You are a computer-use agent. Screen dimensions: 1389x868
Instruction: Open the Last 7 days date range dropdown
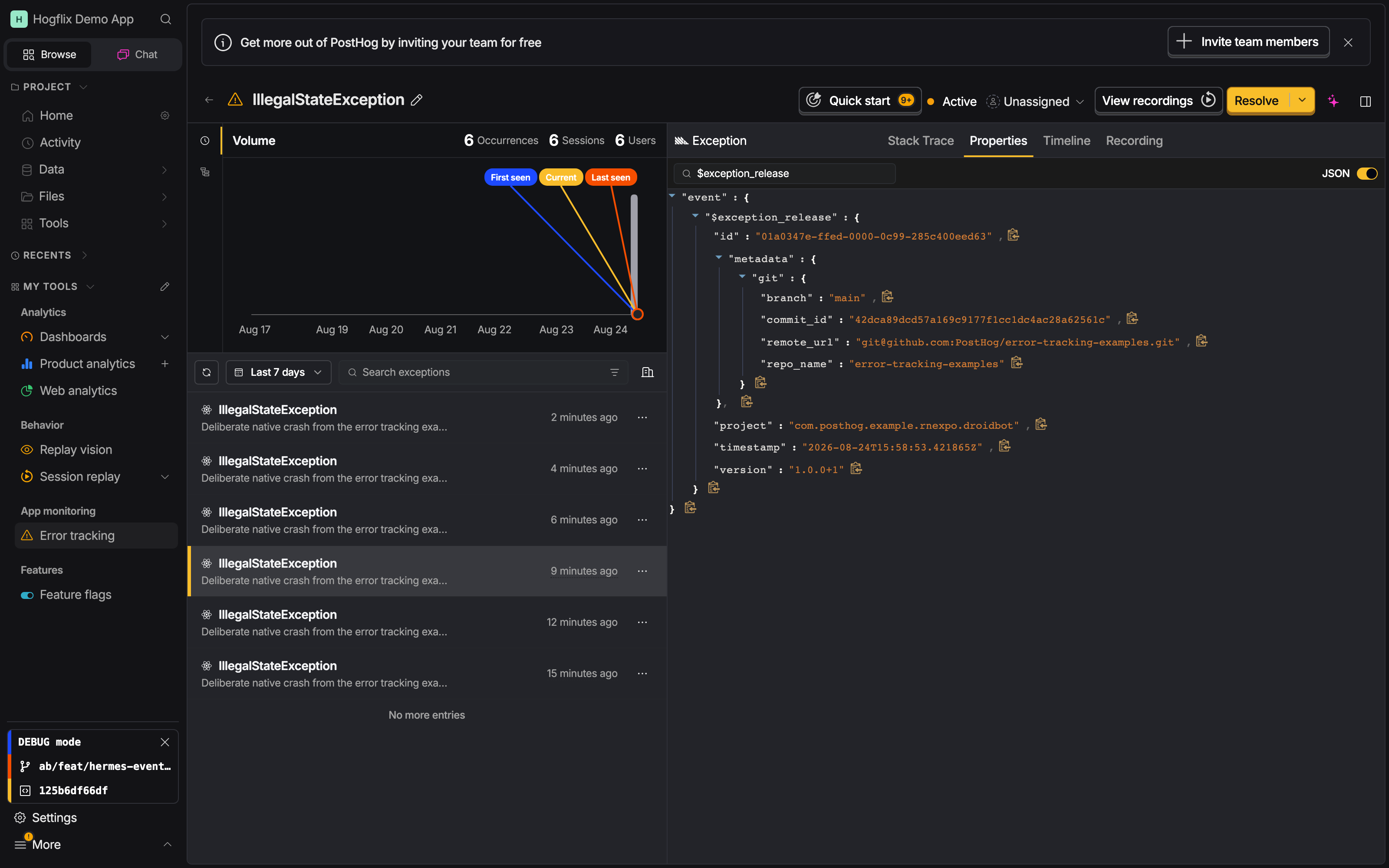pyautogui.click(x=278, y=372)
